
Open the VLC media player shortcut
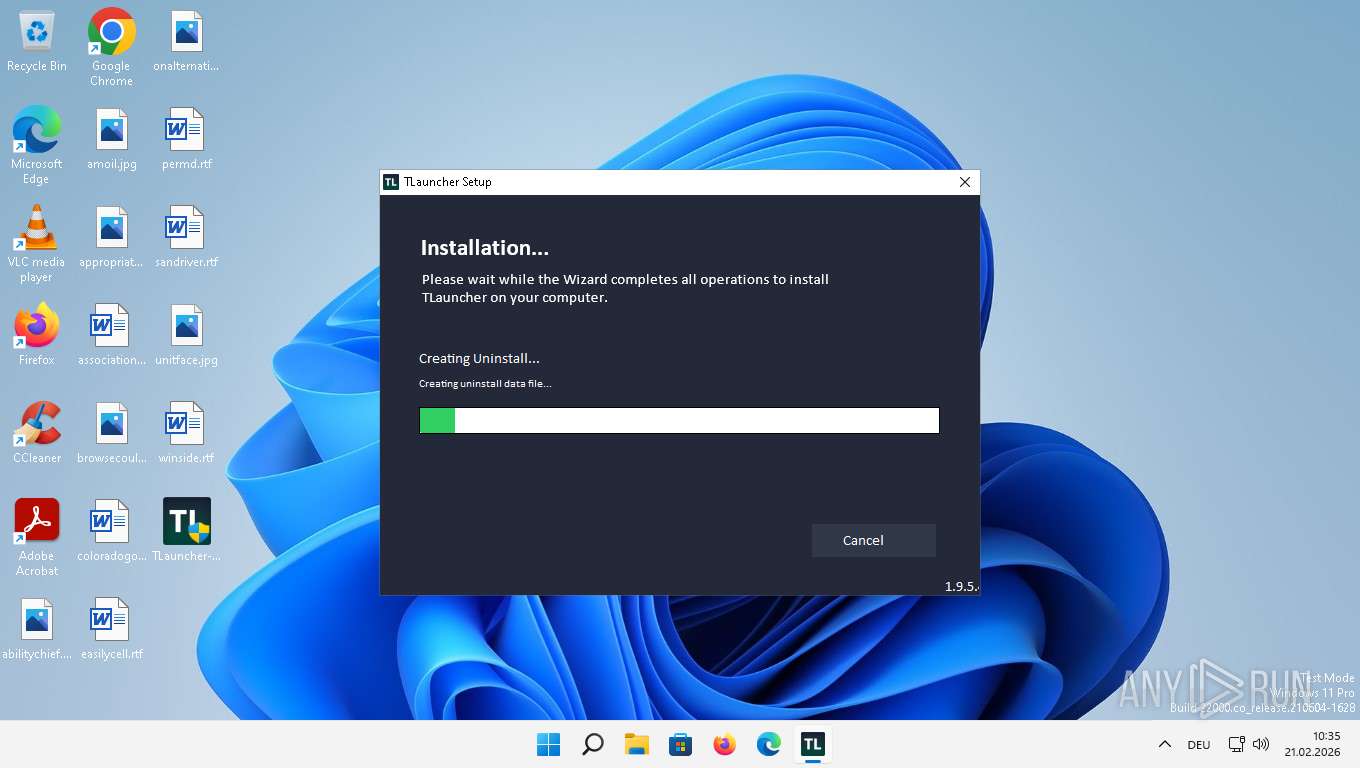[x=37, y=244]
